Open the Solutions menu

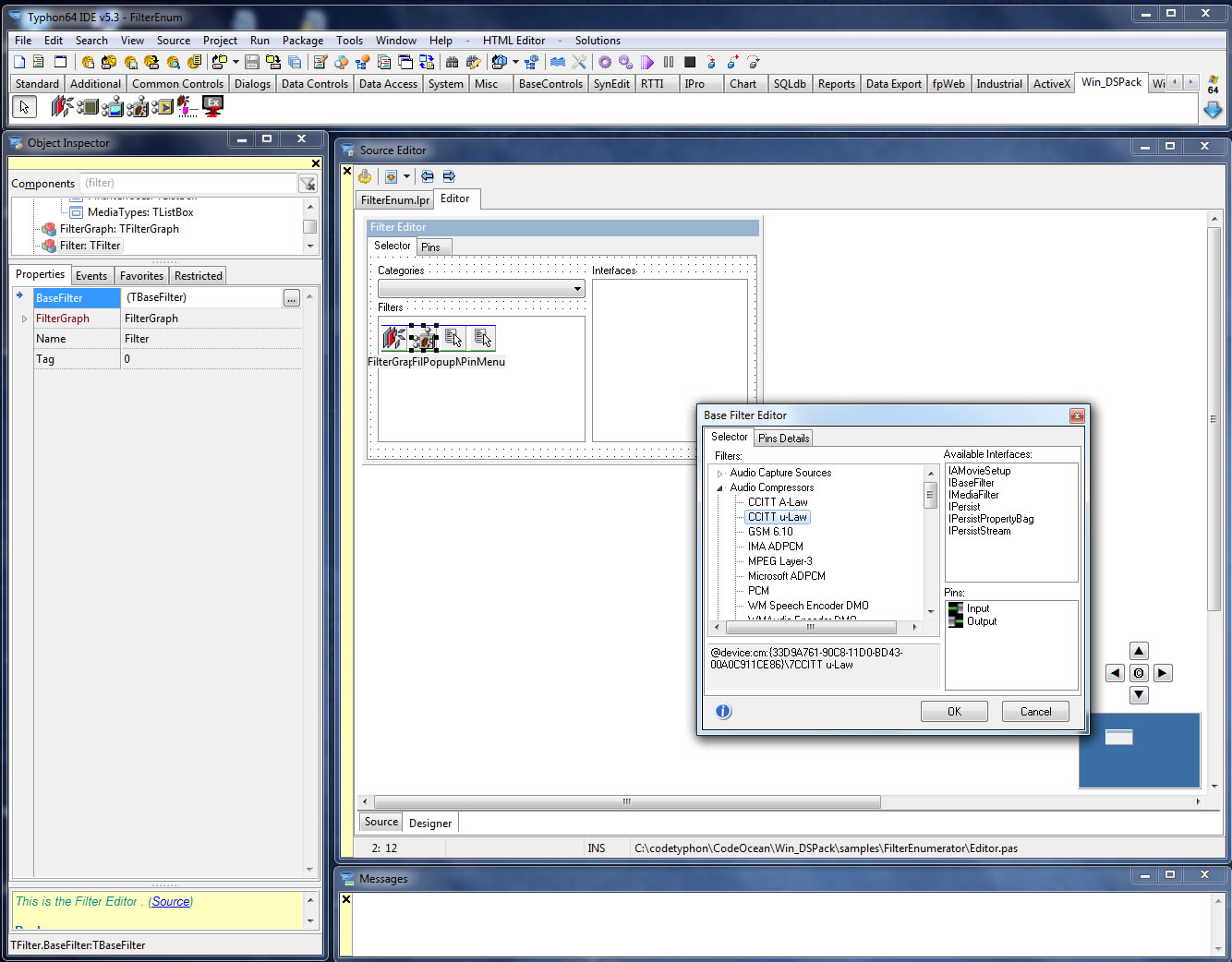point(598,41)
